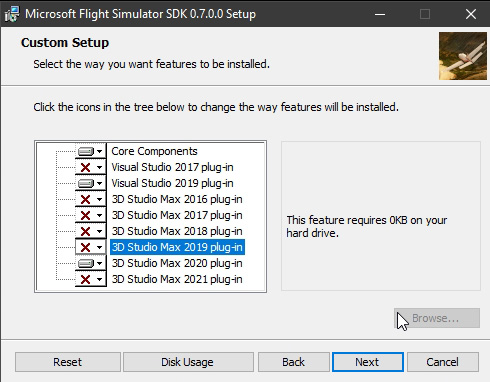Viewport: 490px width, 382px height.
Task: Go Back to previous setup page
Action: click(x=294, y=362)
